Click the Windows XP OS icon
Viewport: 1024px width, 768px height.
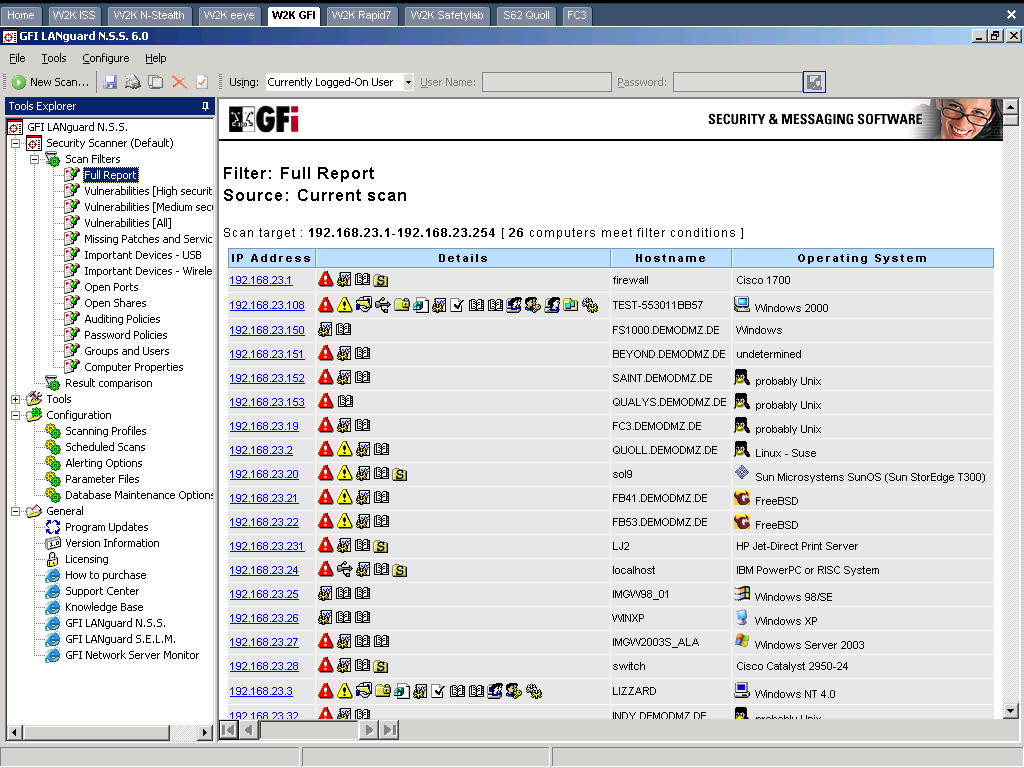pyautogui.click(x=741, y=617)
